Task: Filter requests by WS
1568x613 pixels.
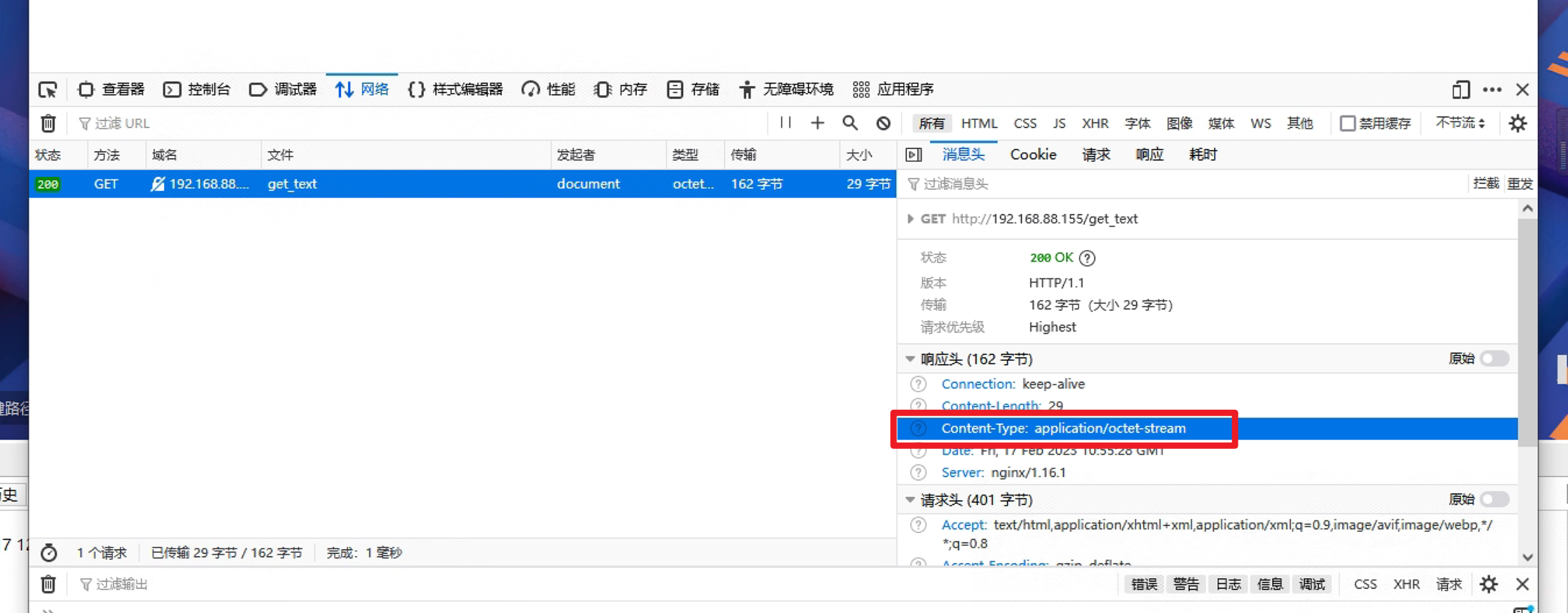Action: (1261, 124)
